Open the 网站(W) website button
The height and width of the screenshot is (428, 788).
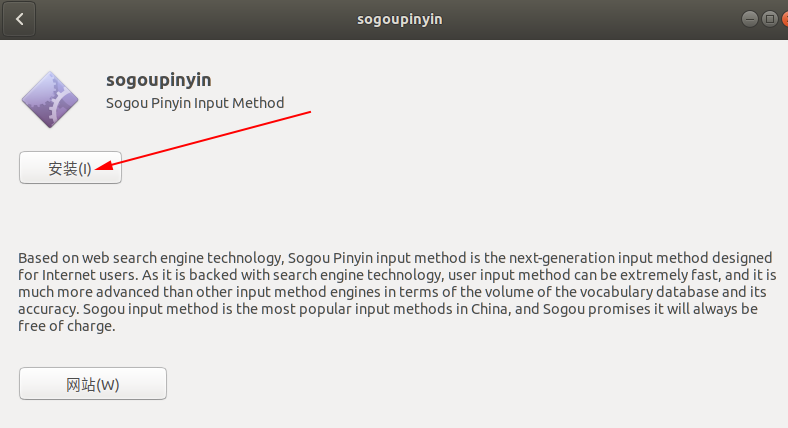(93, 384)
